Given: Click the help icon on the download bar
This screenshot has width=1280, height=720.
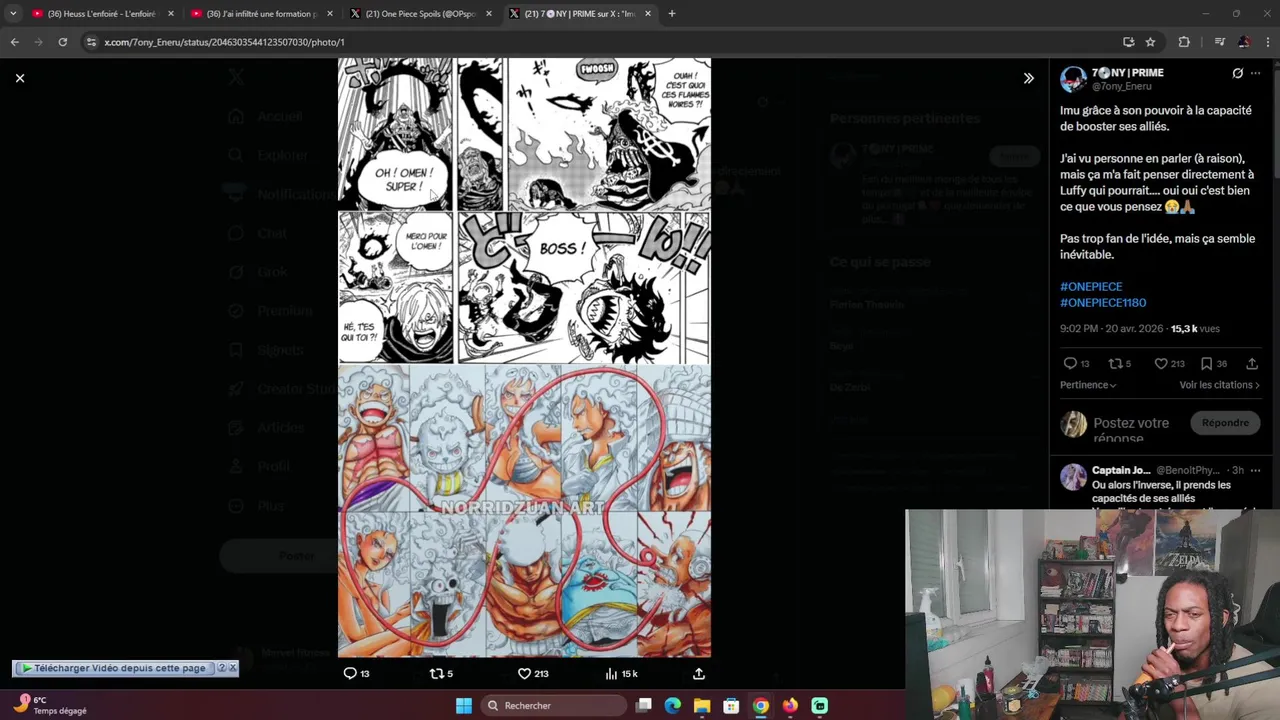Looking at the screenshot, I should coord(222,668).
